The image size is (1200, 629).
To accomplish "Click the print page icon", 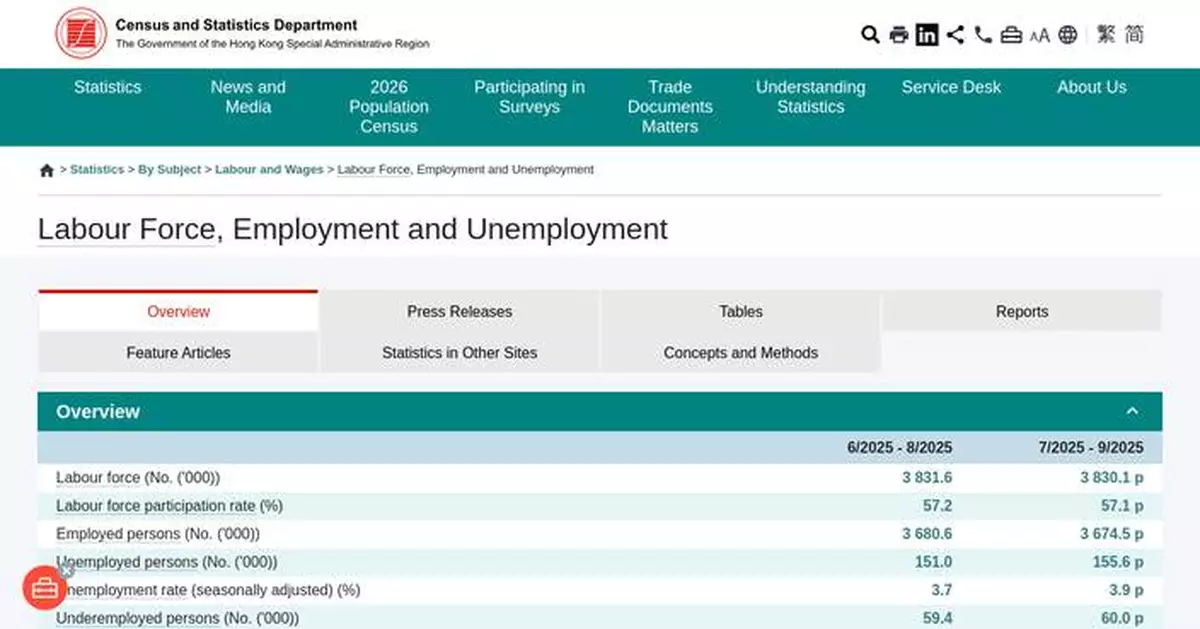I will click(x=898, y=34).
